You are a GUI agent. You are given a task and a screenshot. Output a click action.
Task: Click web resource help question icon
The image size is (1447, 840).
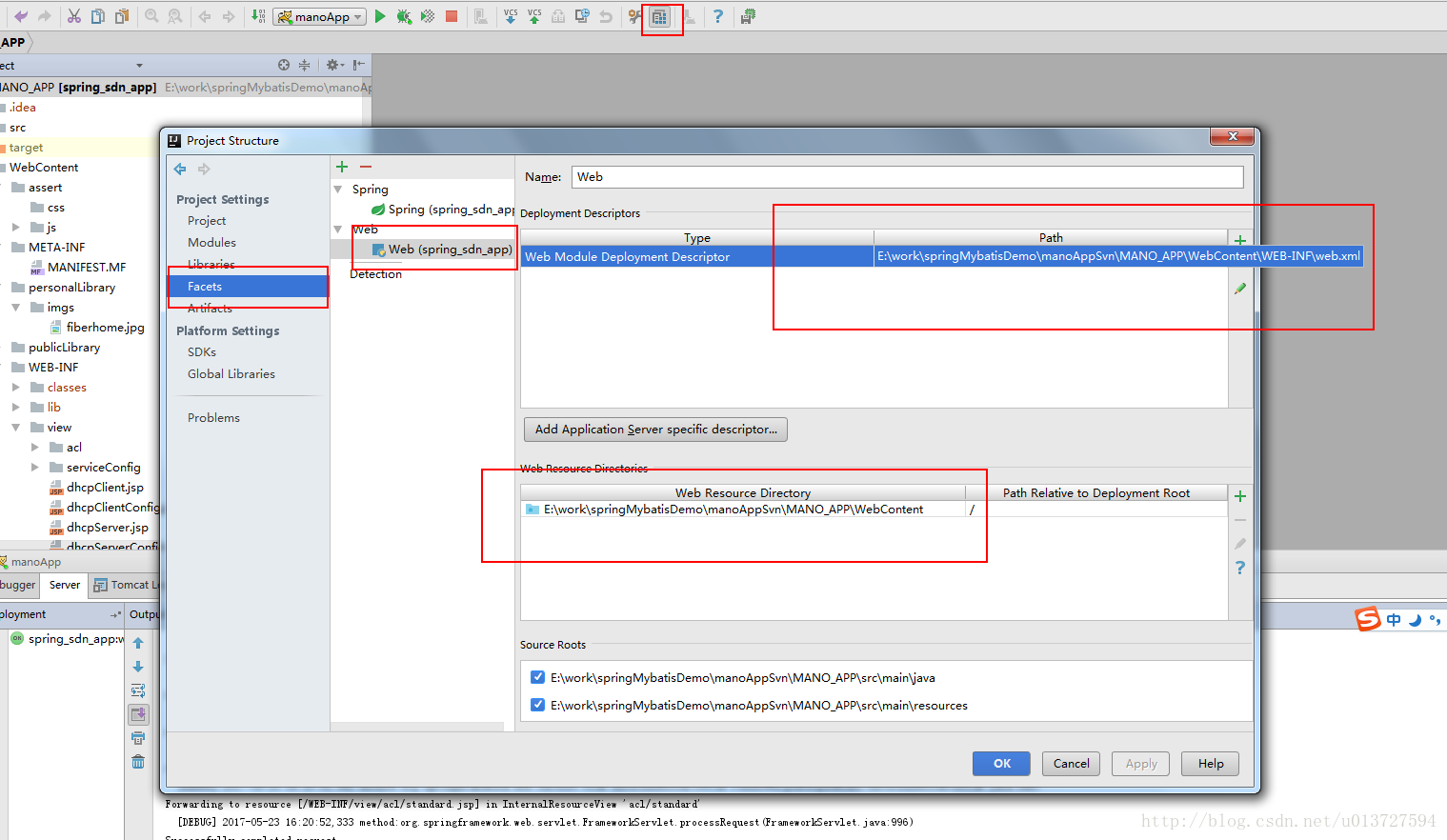[1240, 568]
